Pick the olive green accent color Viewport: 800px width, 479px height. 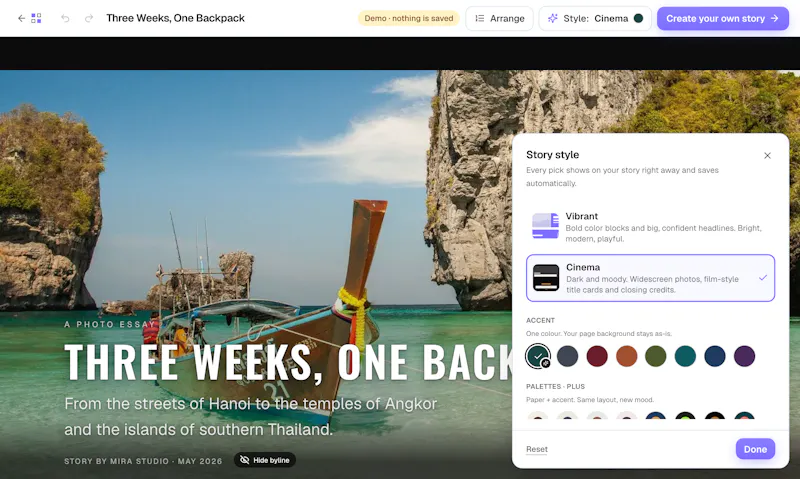[x=656, y=356]
